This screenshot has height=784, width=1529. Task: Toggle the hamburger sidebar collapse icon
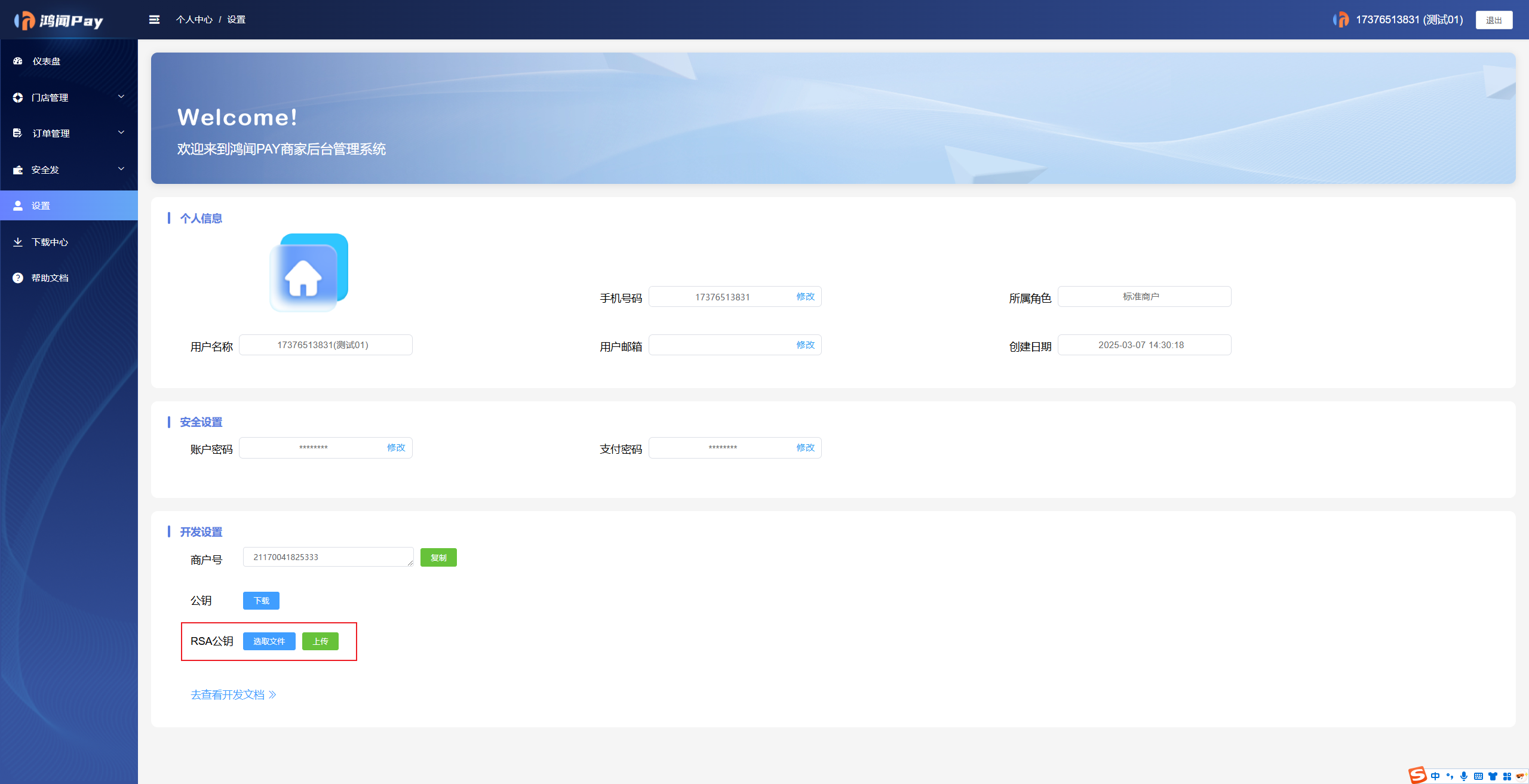pos(154,20)
